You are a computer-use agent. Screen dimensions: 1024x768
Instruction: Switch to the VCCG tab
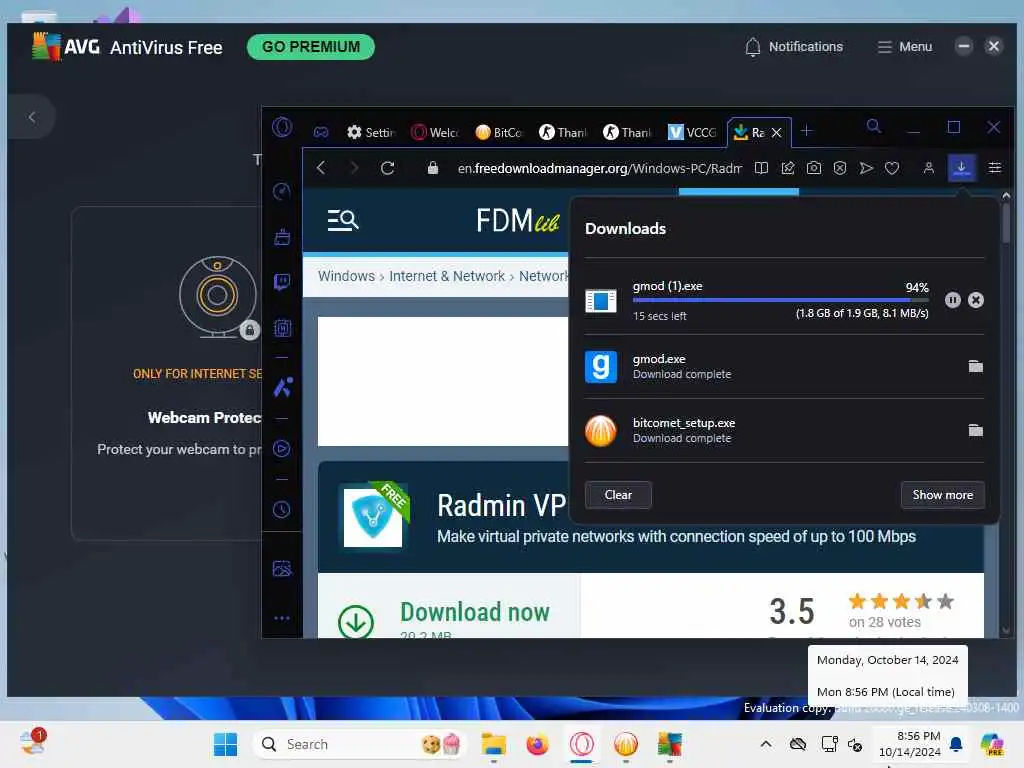(692, 133)
